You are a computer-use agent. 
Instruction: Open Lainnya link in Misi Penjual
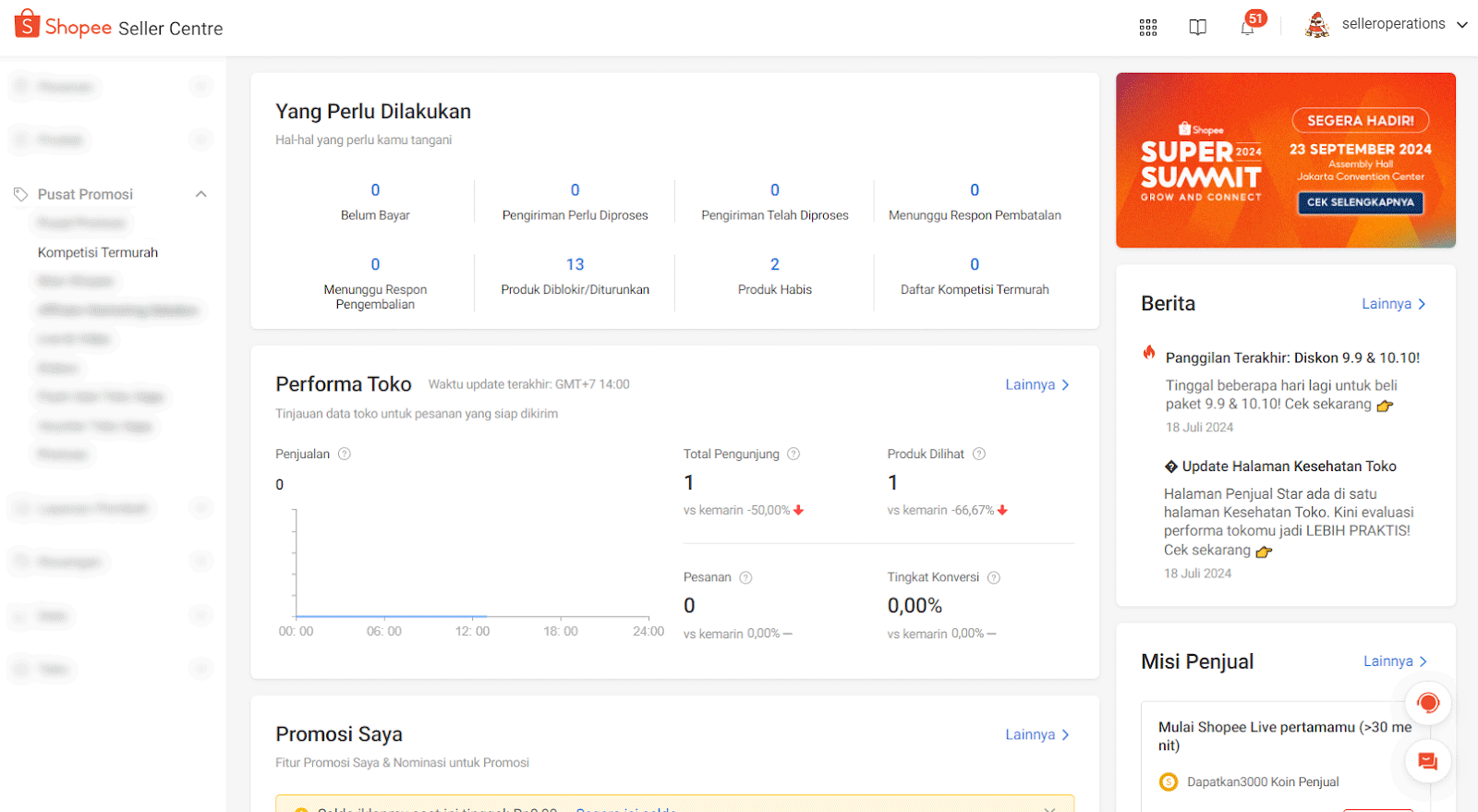coord(1395,661)
